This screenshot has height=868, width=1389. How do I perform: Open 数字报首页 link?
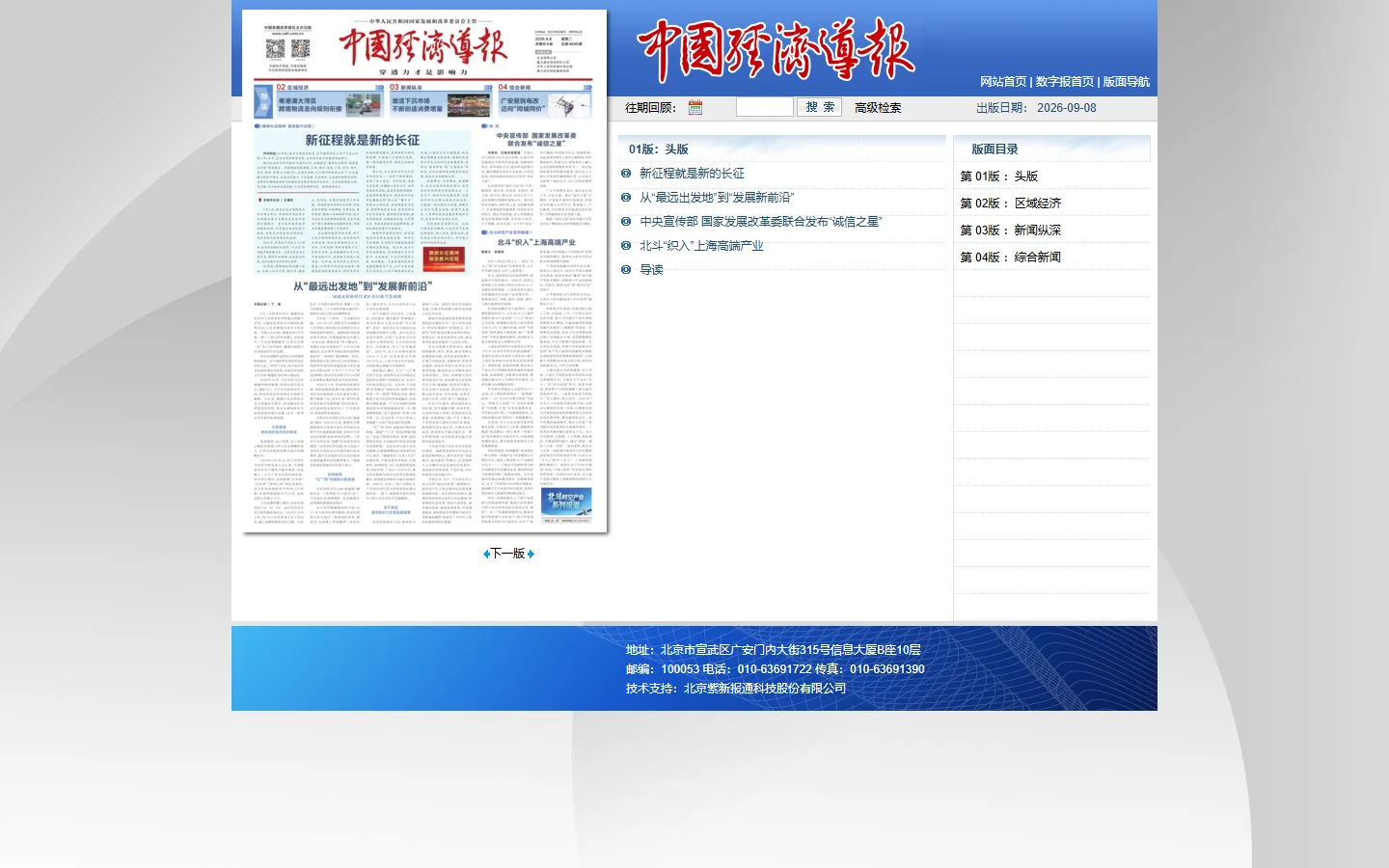click(x=1065, y=82)
